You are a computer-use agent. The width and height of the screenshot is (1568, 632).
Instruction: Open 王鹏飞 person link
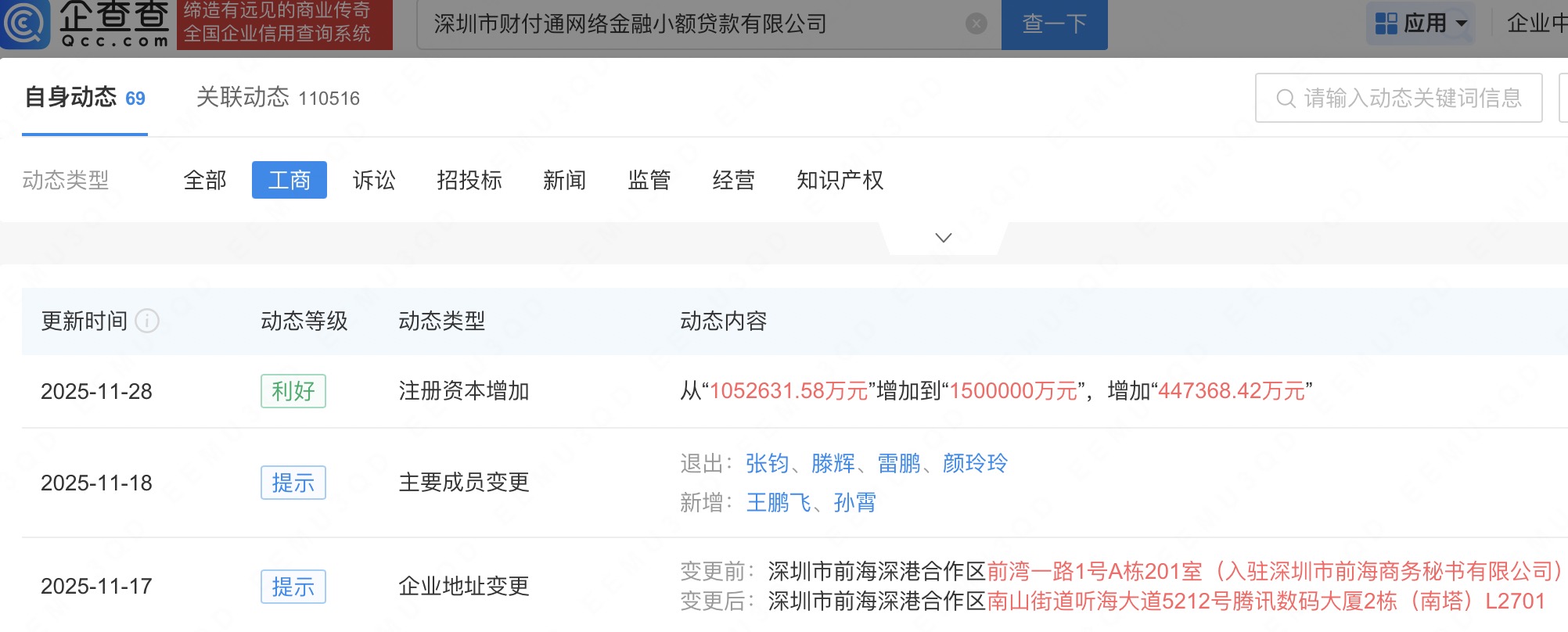coord(778,502)
